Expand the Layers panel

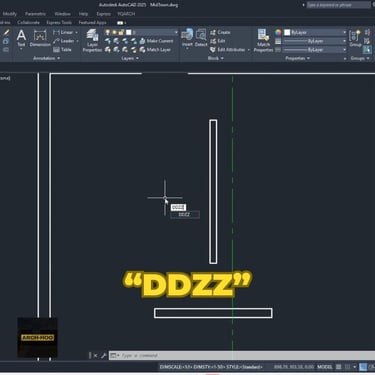(x=129, y=58)
